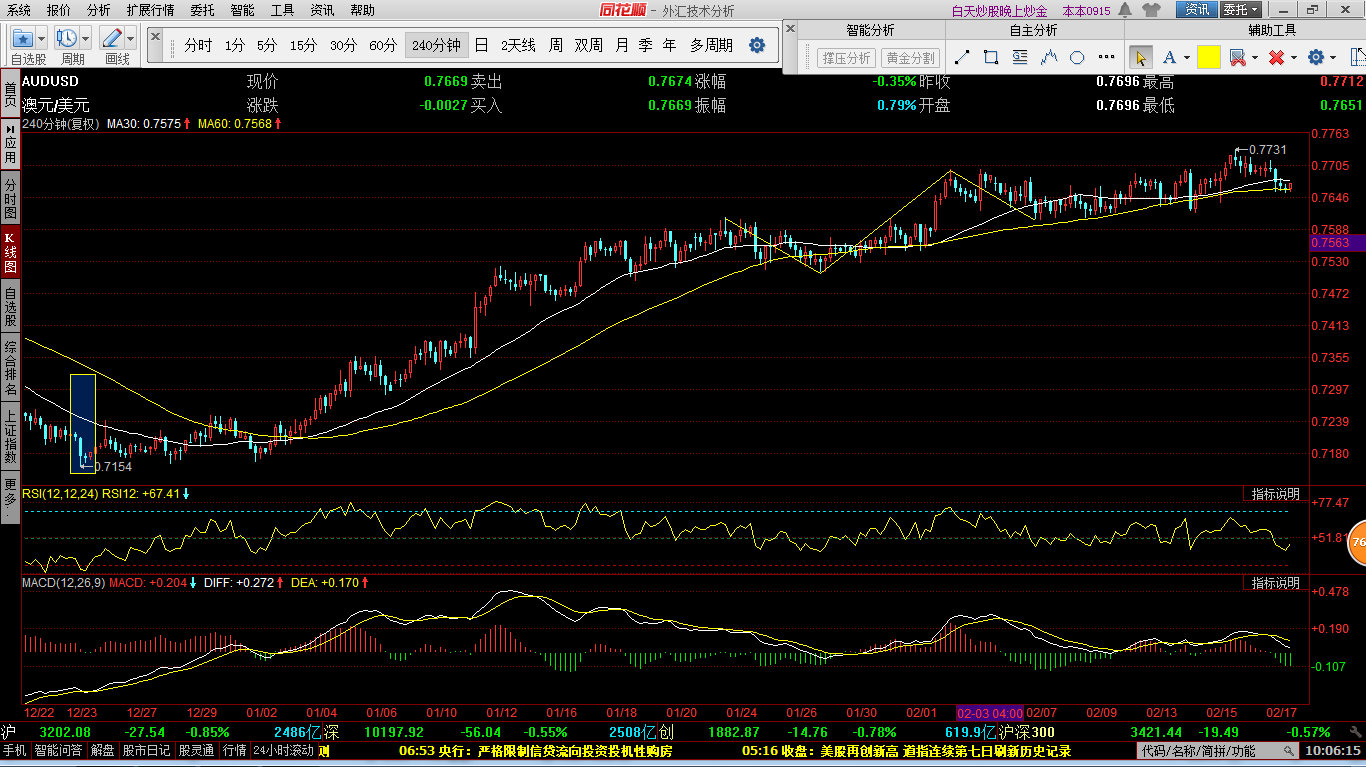Open the 首页 sidebar tab
Image resolution: width=1366 pixels, height=767 pixels.
10,95
